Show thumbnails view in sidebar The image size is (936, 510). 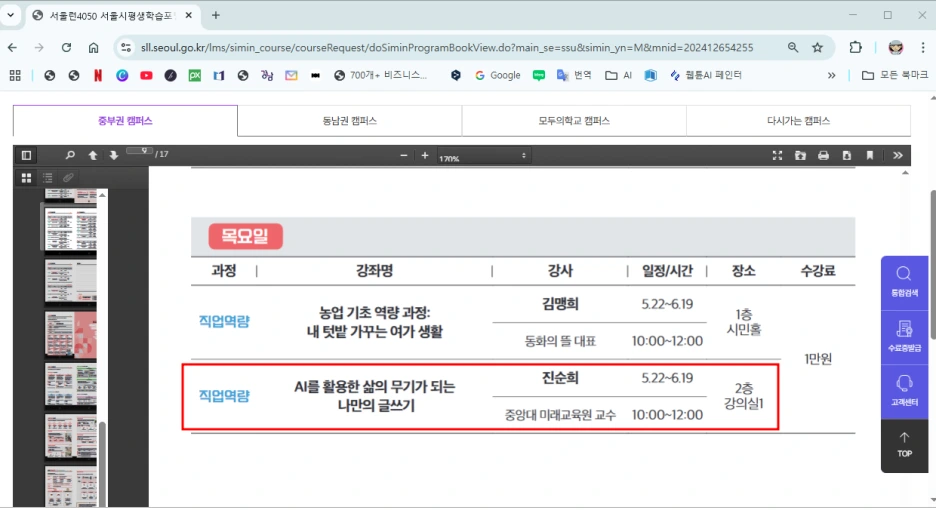(x=26, y=178)
